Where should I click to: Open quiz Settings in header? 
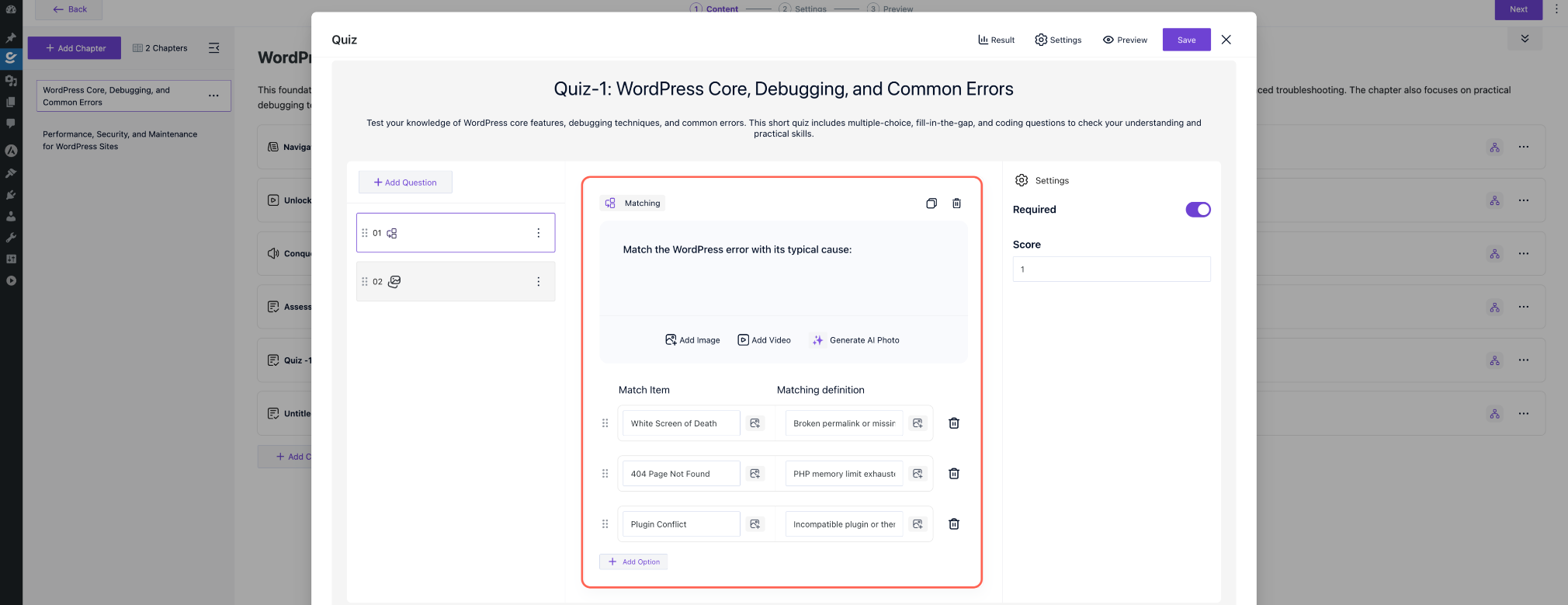1058,40
